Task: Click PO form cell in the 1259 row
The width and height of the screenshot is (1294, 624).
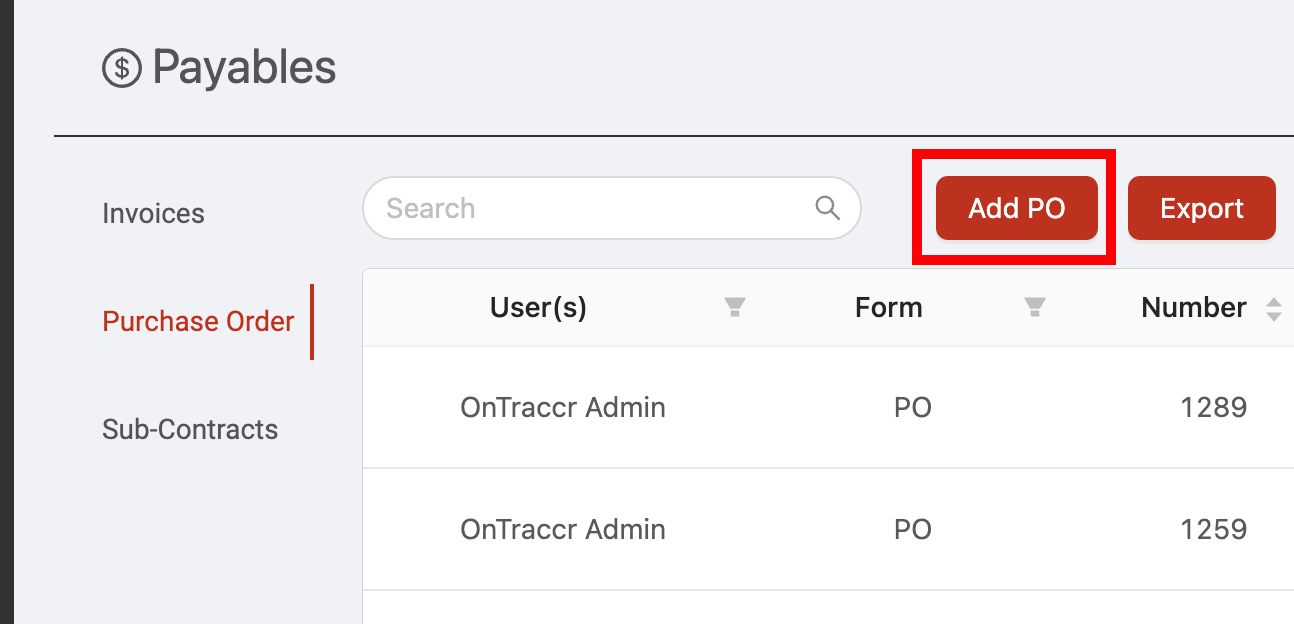Action: (x=913, y=528)
